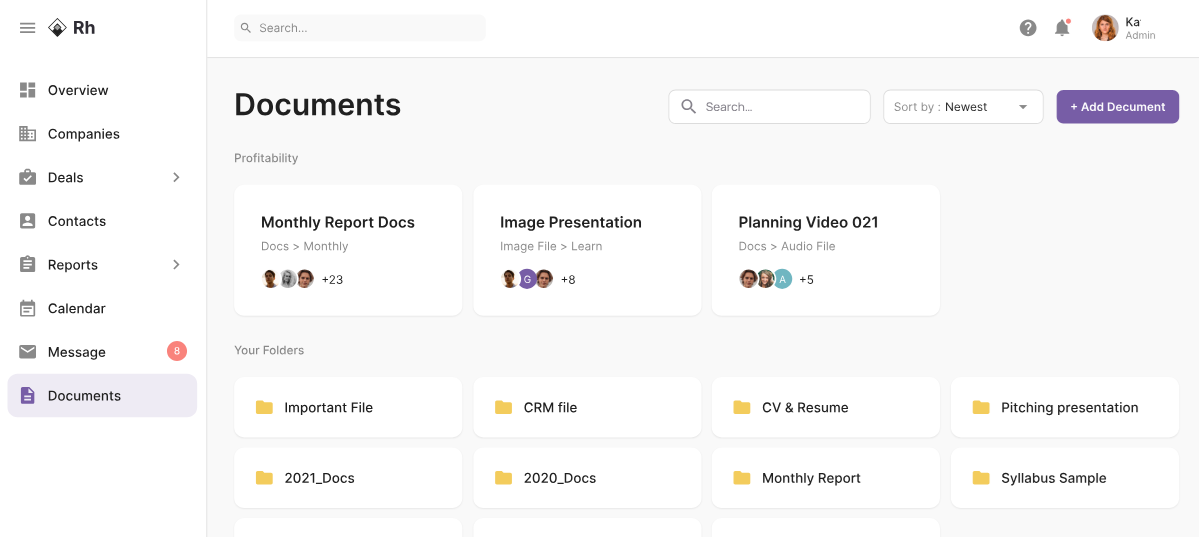This screenshot has height=537, width=1199.
Task: Click the hamburger menu icon
Action: [x=27, y=28]
